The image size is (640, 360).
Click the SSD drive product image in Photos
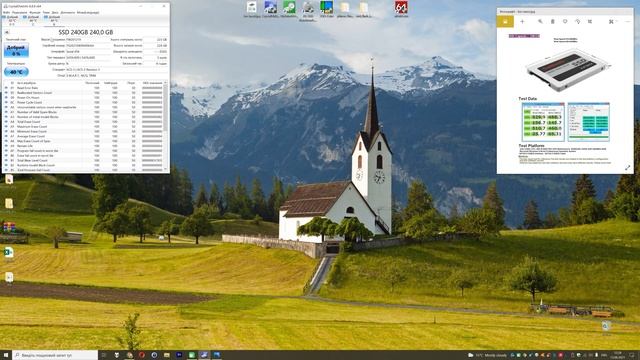(x=568, y=70)
